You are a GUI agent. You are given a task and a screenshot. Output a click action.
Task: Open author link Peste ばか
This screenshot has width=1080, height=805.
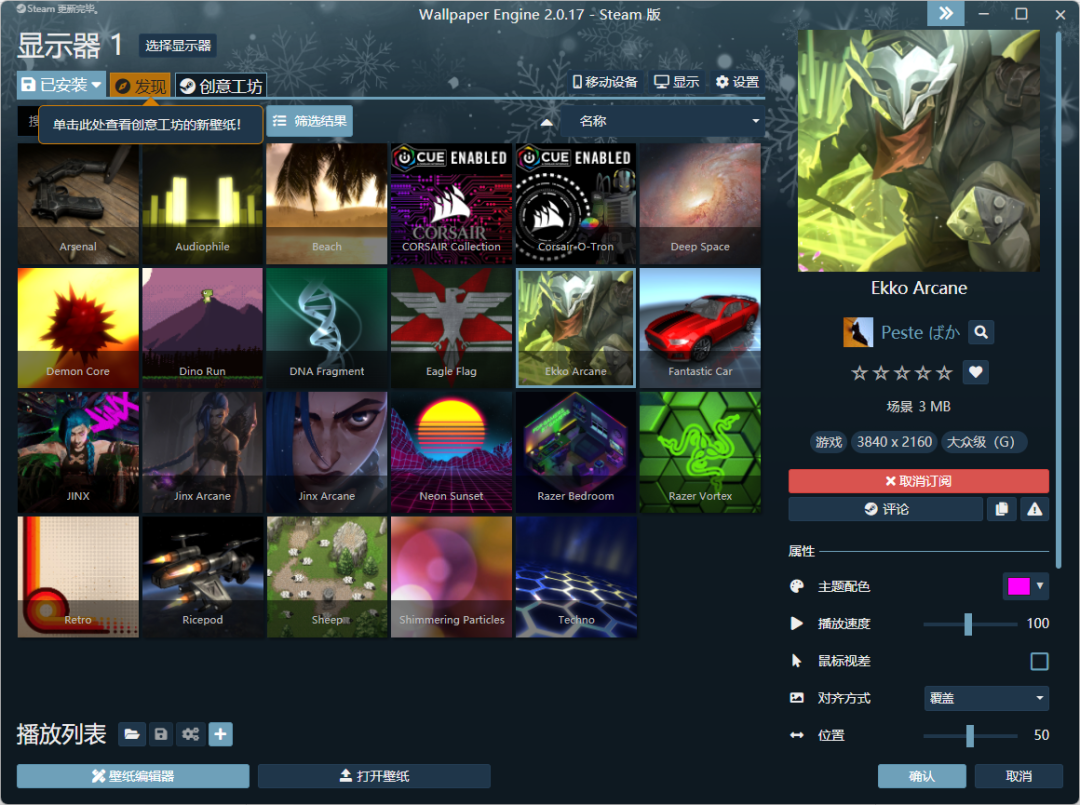[x=920, y=333]
